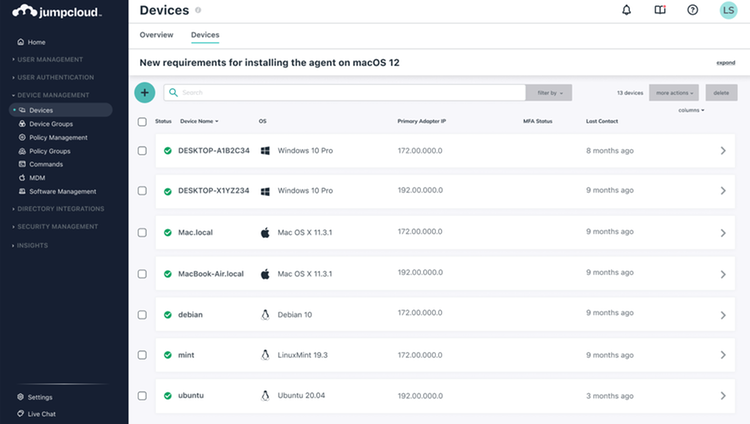Image resolution: width=750 pixels, height=424 pixels.
Task: Open the notifications bell
Action: pyautogui.click(x=626, y=10)
